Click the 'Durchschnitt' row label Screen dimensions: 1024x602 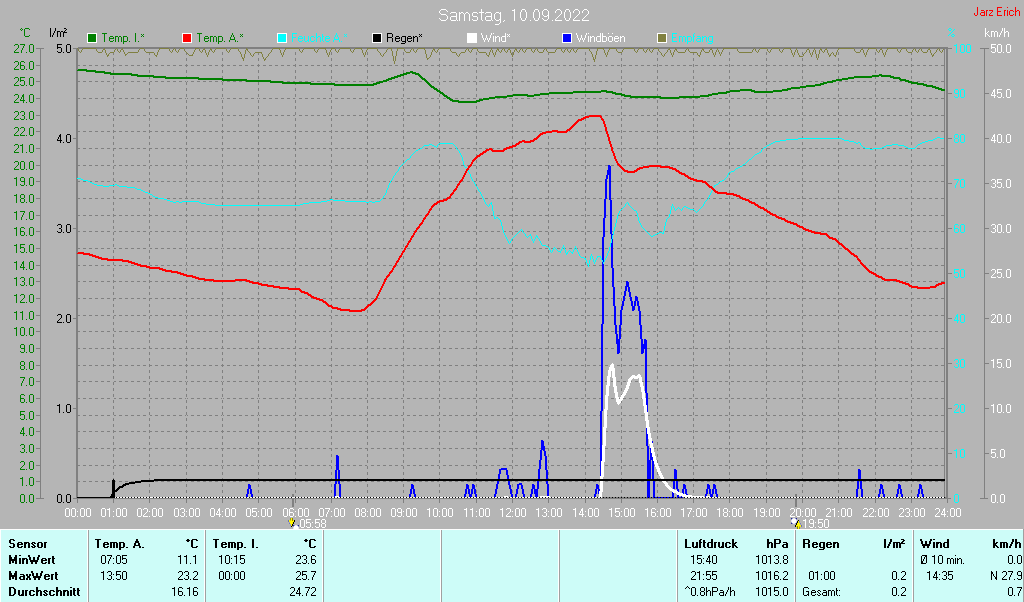pyautogui.click(x=44, y=592)
